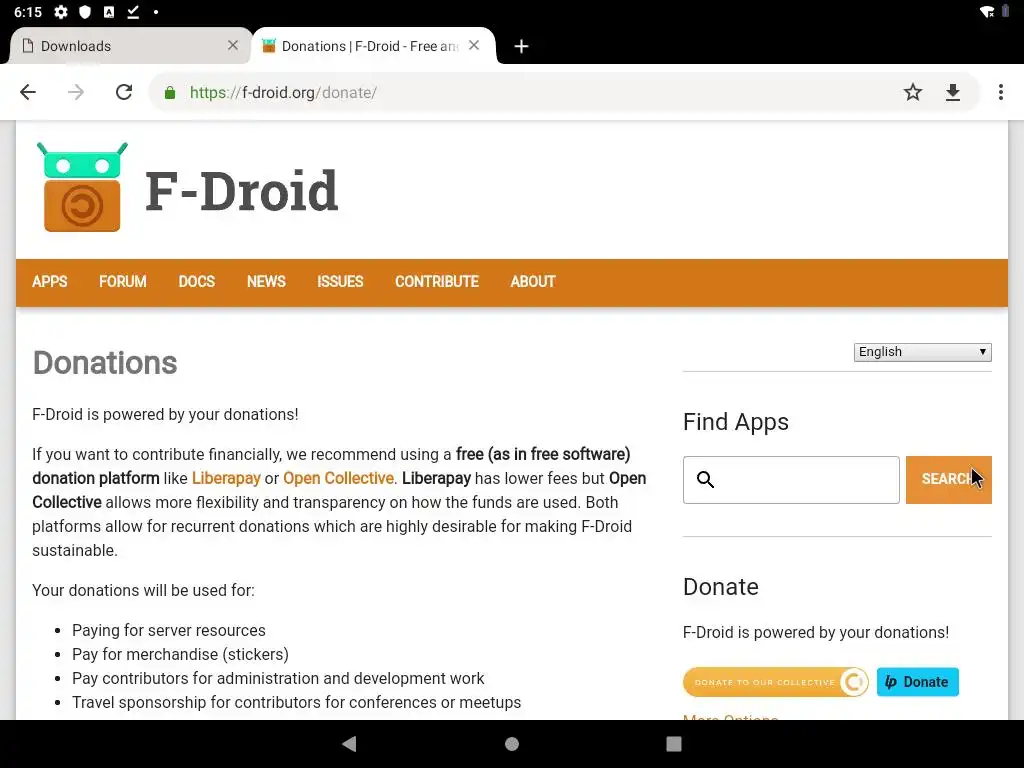Follow the Open Collective link
The height and width of the screenshot is (768, 1024).
(338, 478)
